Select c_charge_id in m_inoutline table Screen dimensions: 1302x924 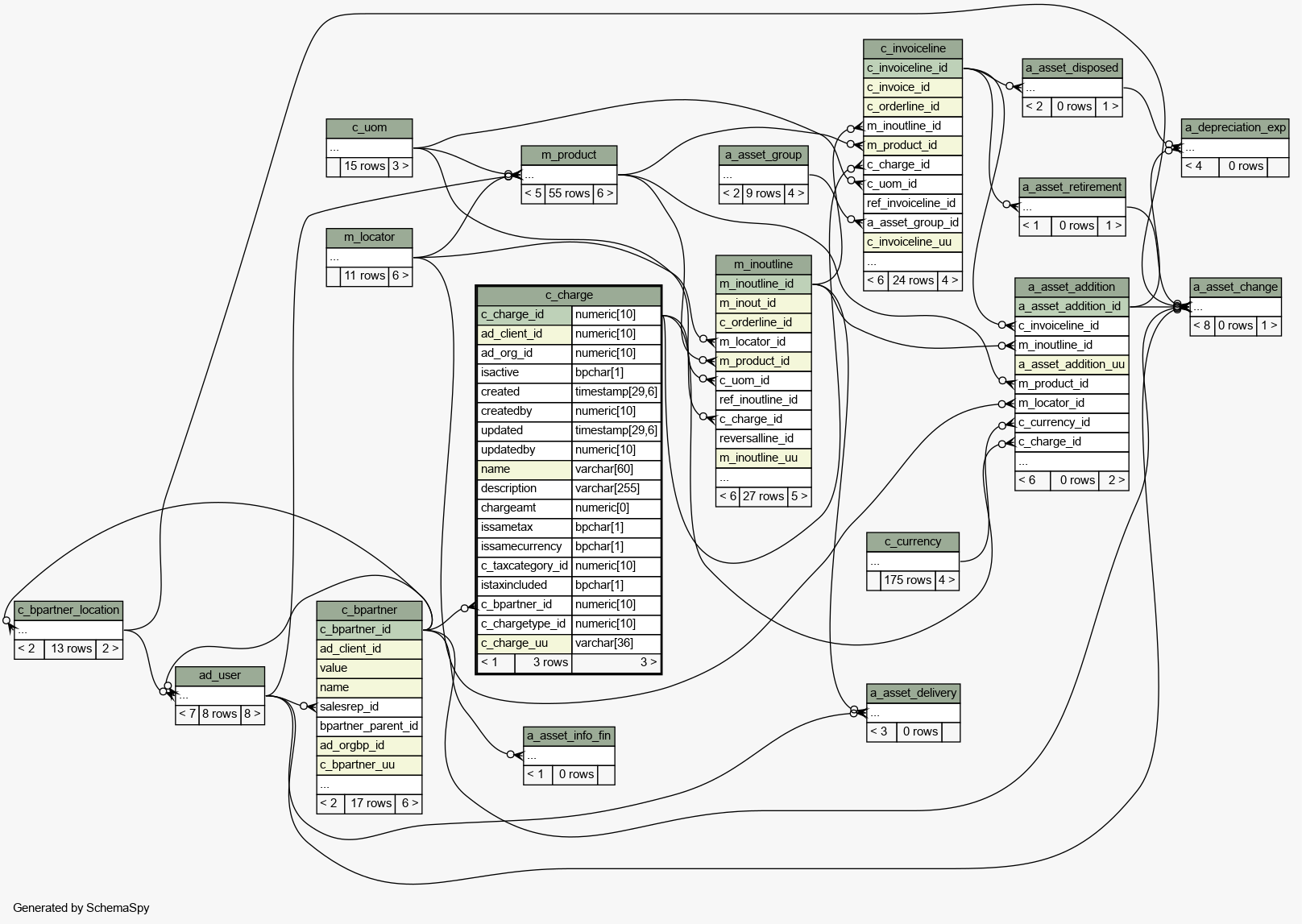coord(763,419)
